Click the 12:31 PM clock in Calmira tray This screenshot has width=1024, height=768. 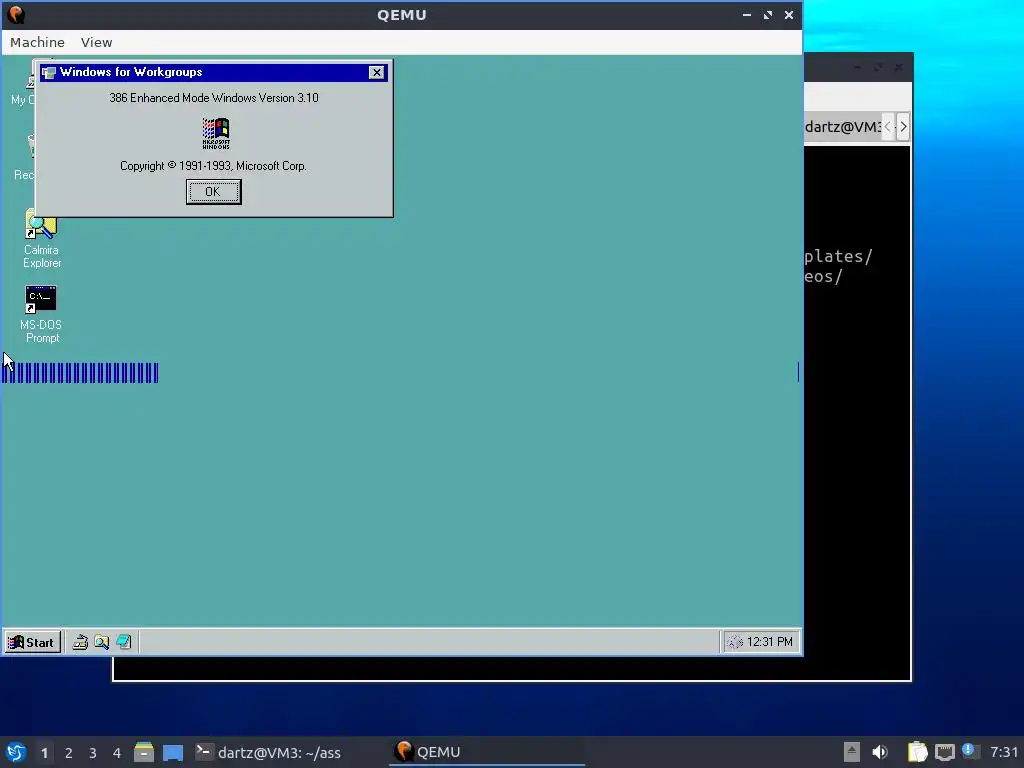click(769, 642)
